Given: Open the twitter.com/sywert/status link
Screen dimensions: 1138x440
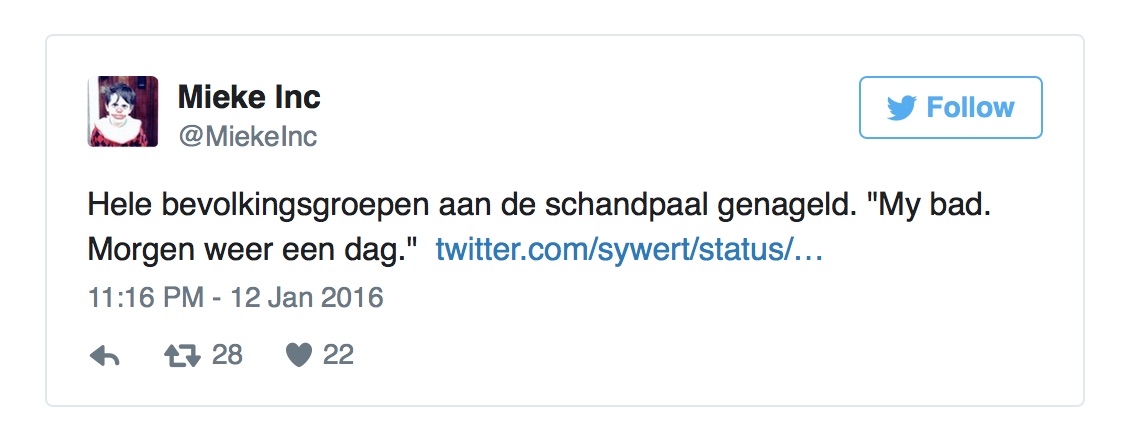Looking at the screenshot, I should click(629, 251).
